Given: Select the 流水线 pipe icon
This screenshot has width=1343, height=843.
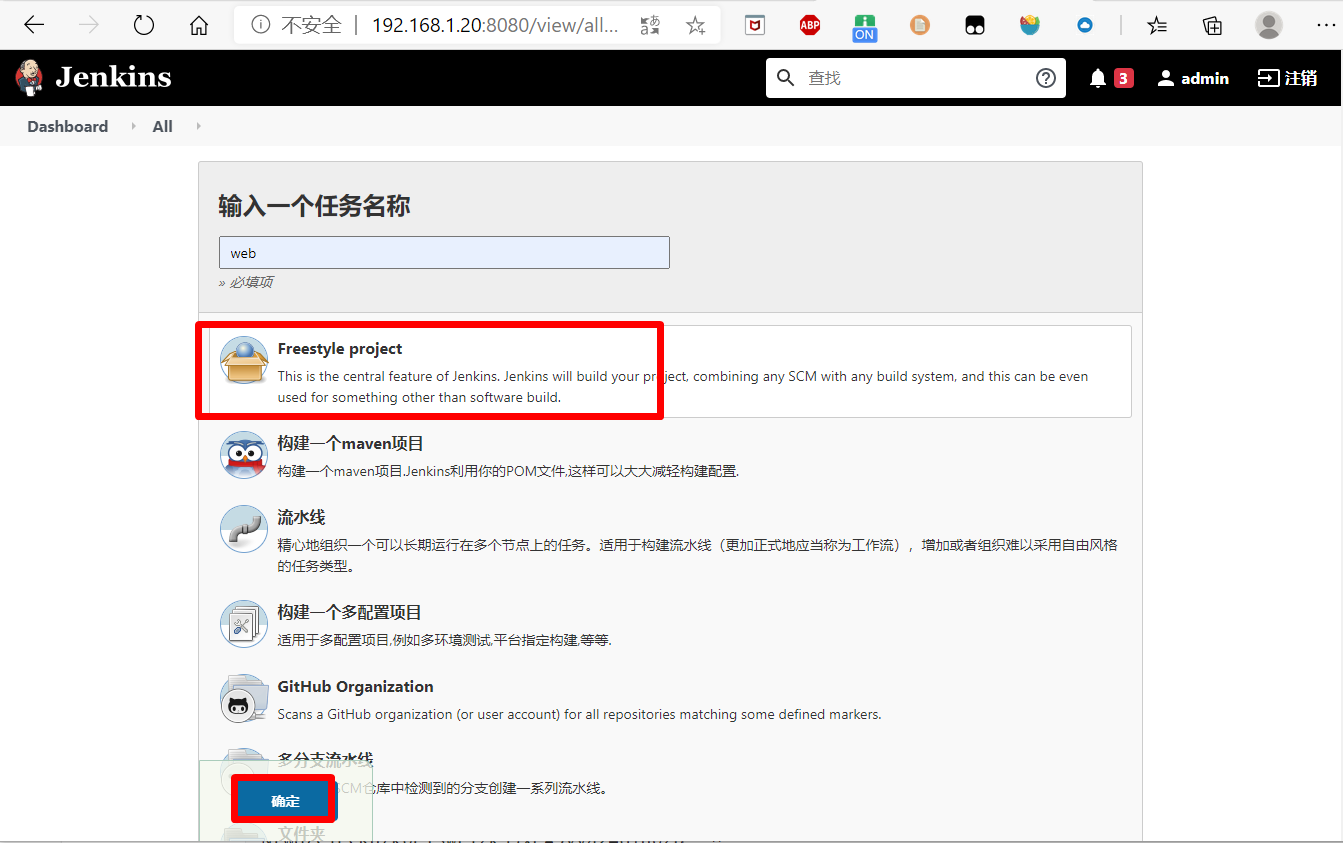Looking at the screenshot, I should 244,530.
